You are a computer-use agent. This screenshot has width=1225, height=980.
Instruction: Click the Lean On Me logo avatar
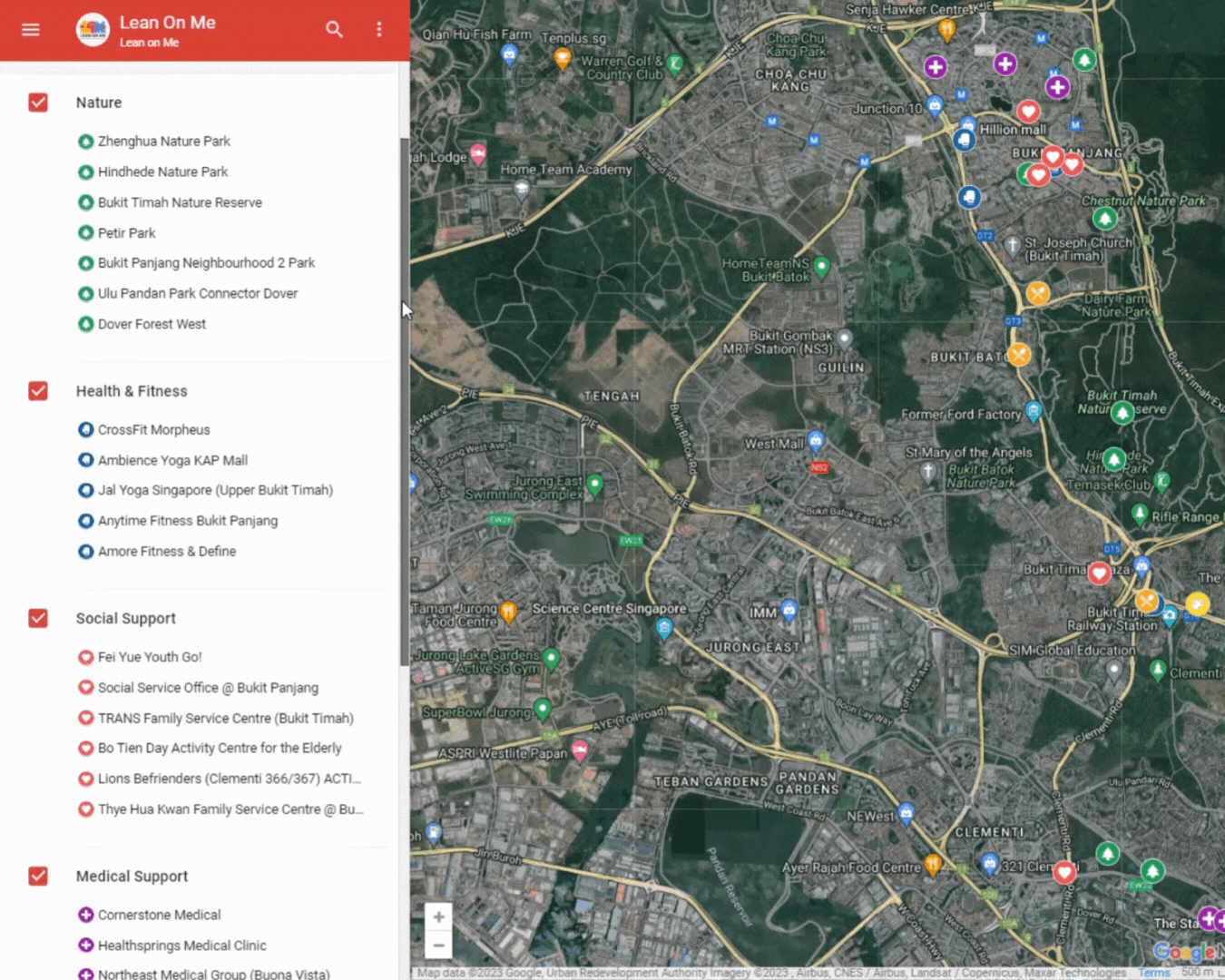[93, 30]
